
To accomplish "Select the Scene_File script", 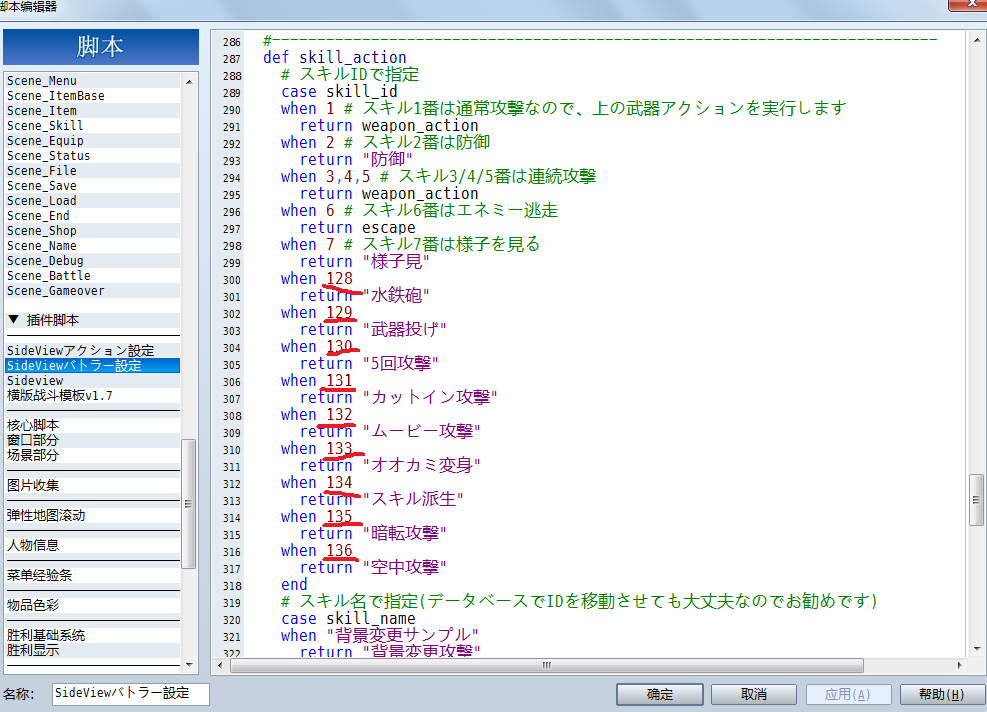I will [93, 171].
